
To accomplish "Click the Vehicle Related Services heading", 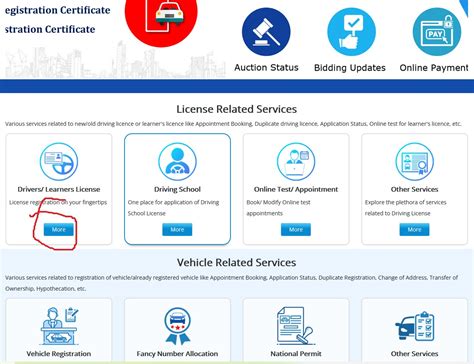I will point(237,262).
